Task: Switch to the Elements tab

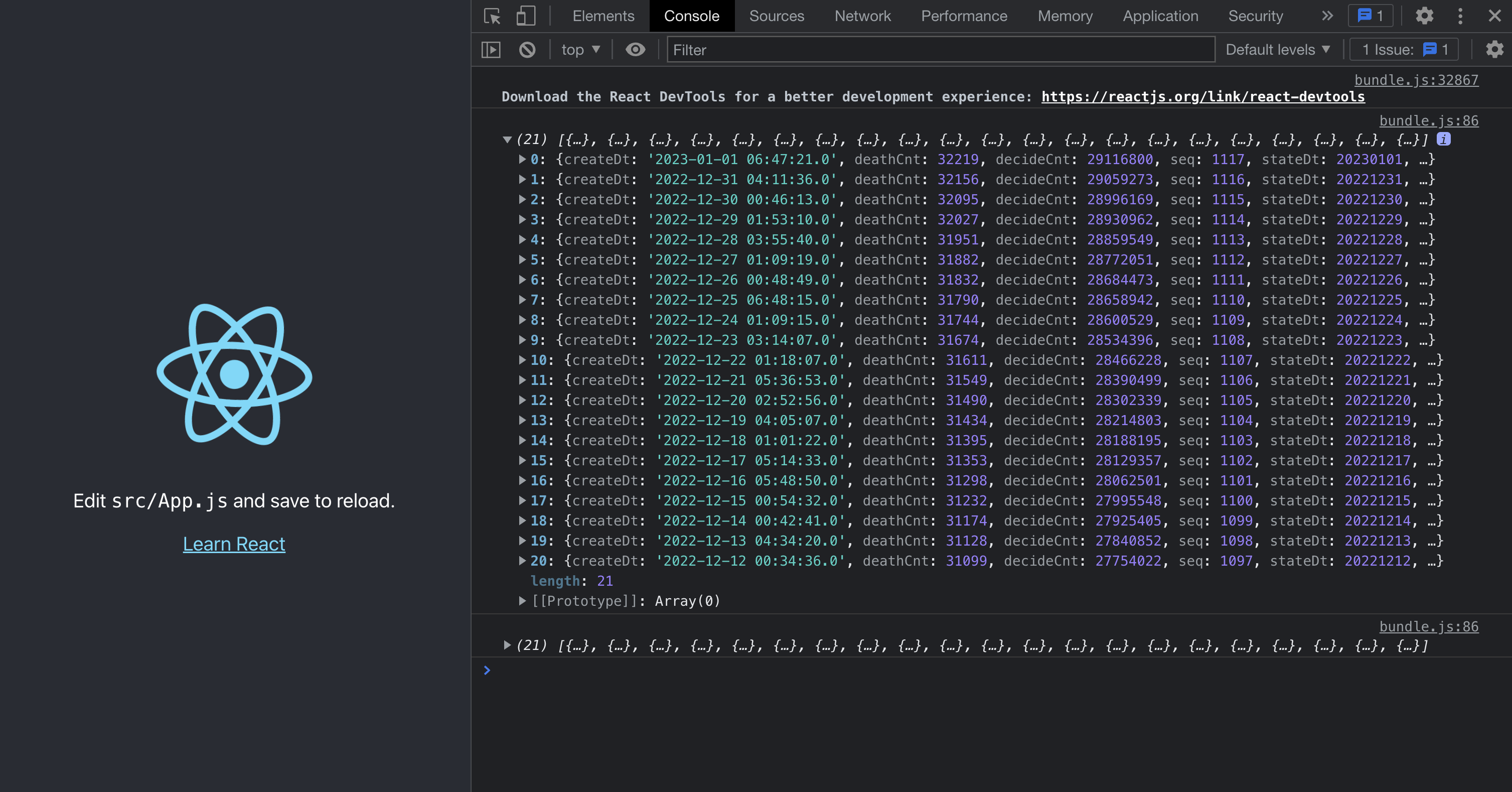Action: (603, 16)
